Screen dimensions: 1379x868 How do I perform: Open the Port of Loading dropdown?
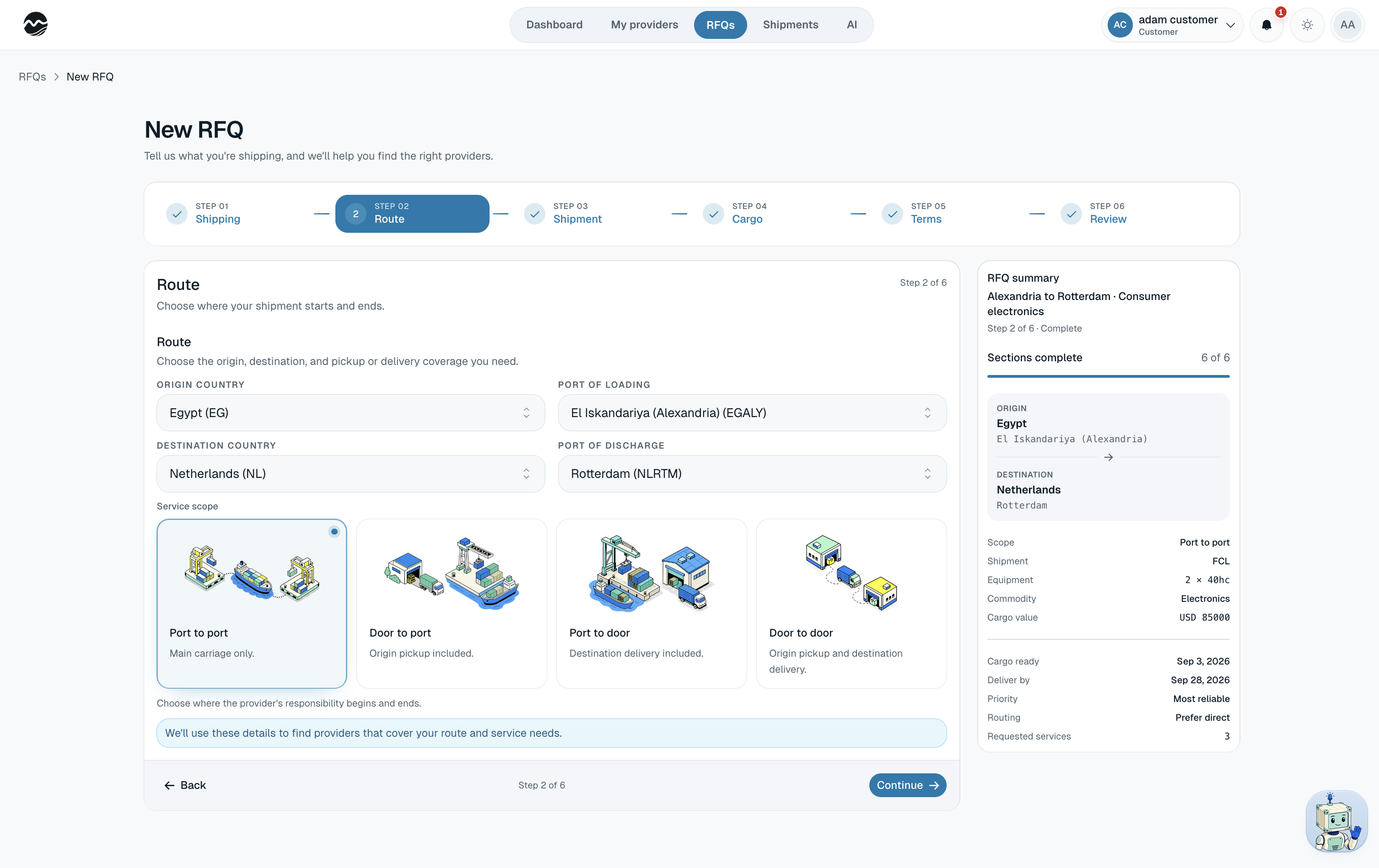[x=752, y=412]
